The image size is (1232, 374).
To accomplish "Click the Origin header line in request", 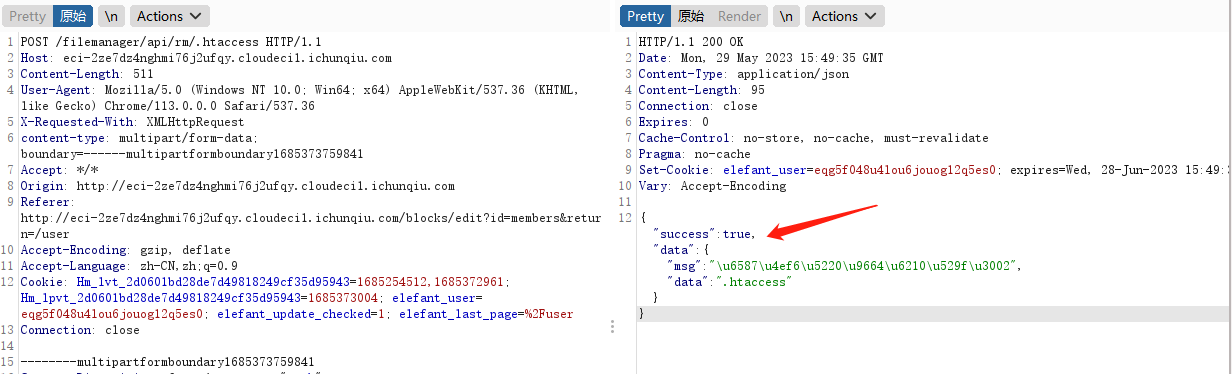I will click(x=238, y=186).
